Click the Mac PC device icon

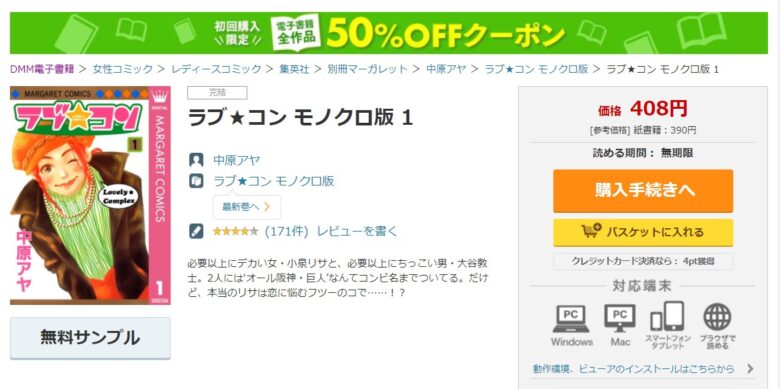[619, 319]
